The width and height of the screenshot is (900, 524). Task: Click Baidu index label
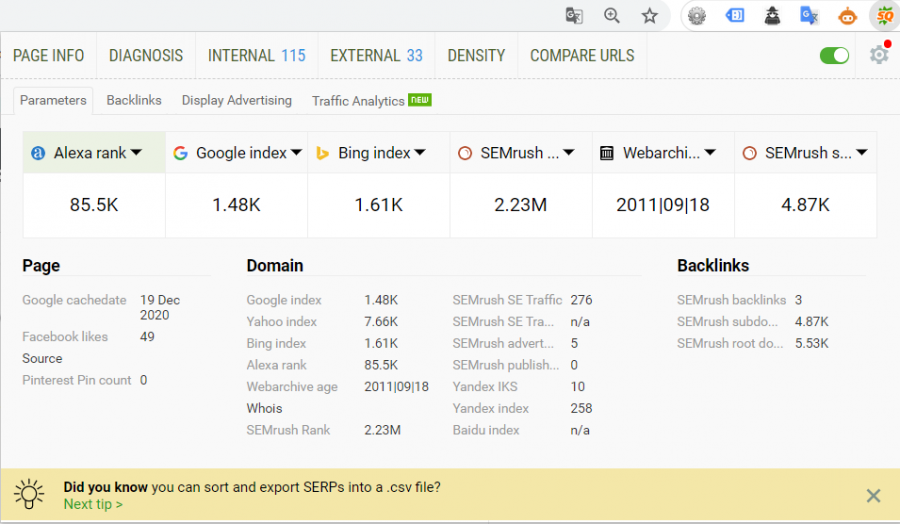(x=486, y=430)
